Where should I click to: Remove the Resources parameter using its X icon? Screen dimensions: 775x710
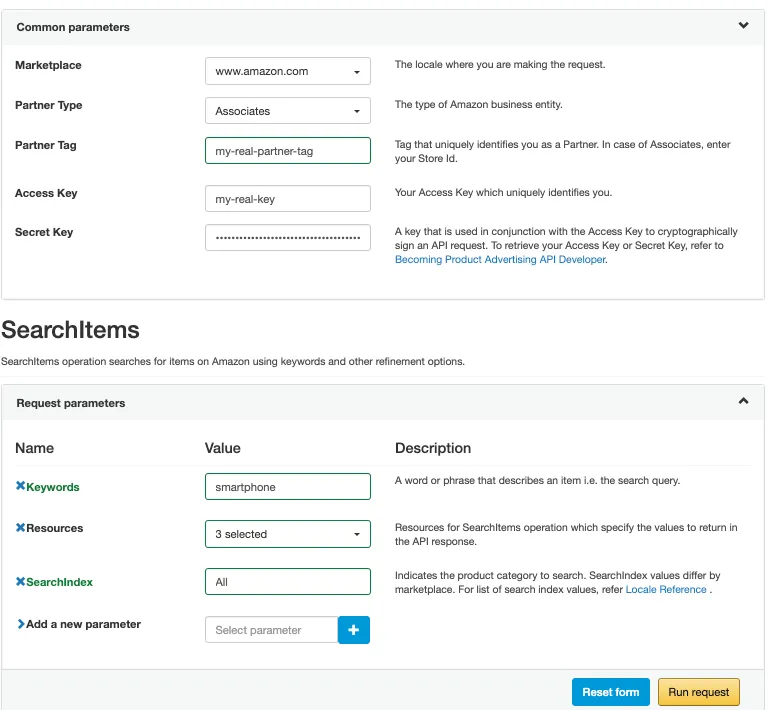tap(21, 528)
